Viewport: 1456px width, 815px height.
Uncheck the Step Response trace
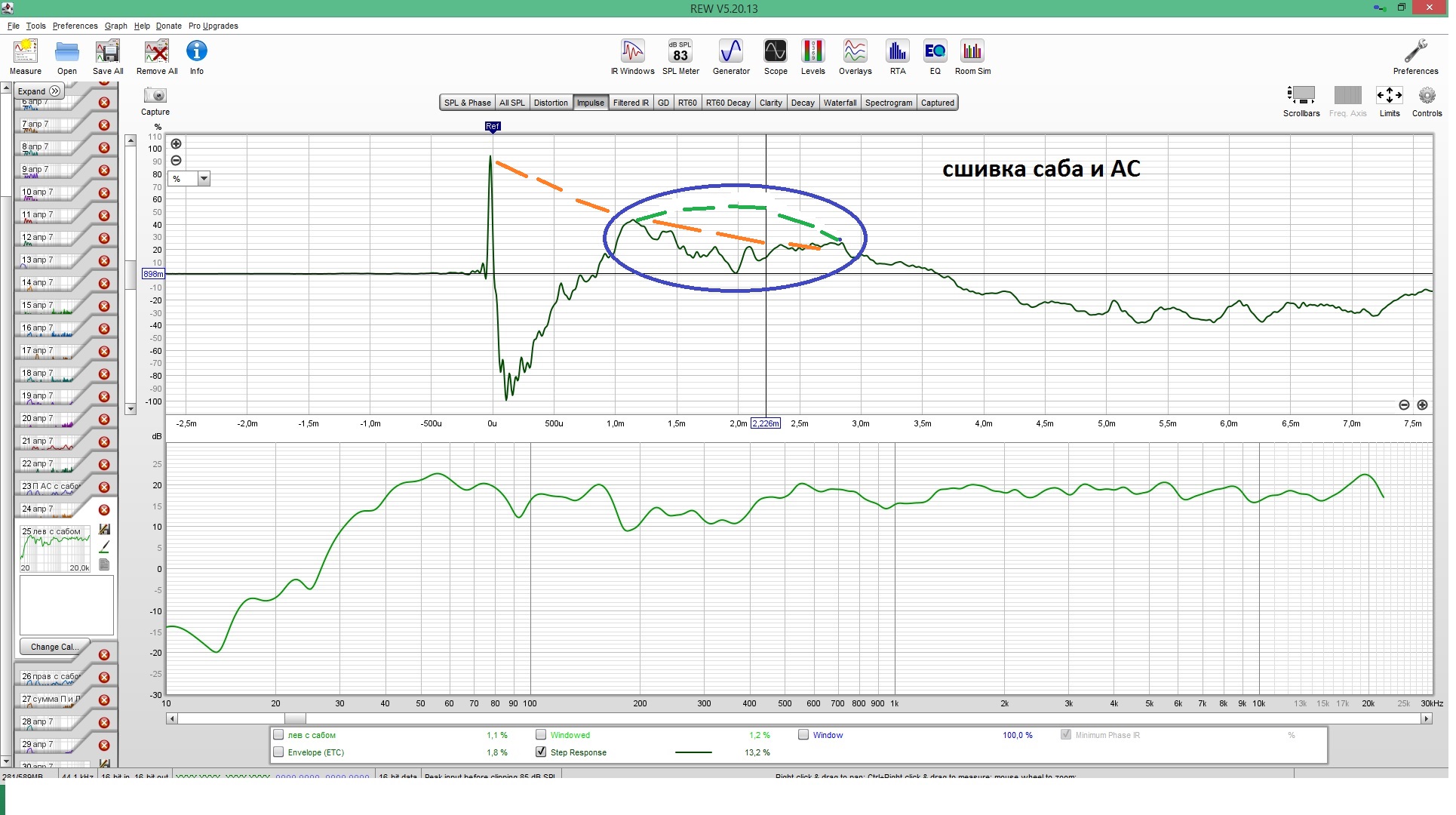pos(541,752)
